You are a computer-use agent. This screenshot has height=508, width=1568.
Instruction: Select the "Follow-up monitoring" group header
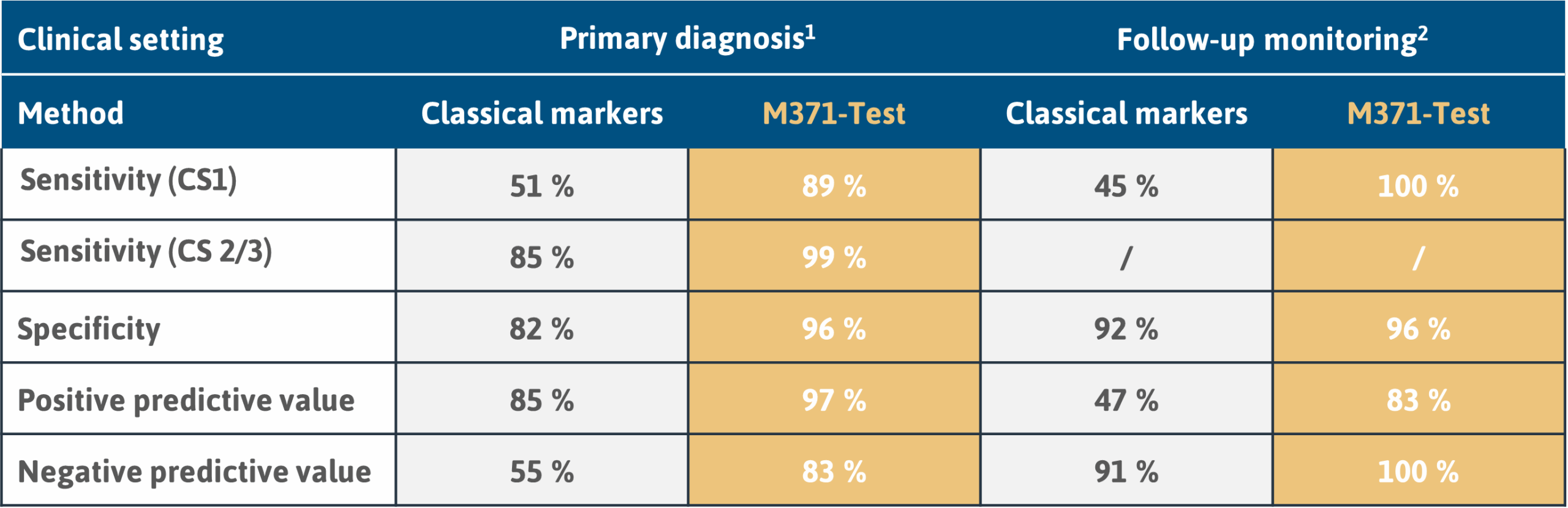coord(1272,40)
